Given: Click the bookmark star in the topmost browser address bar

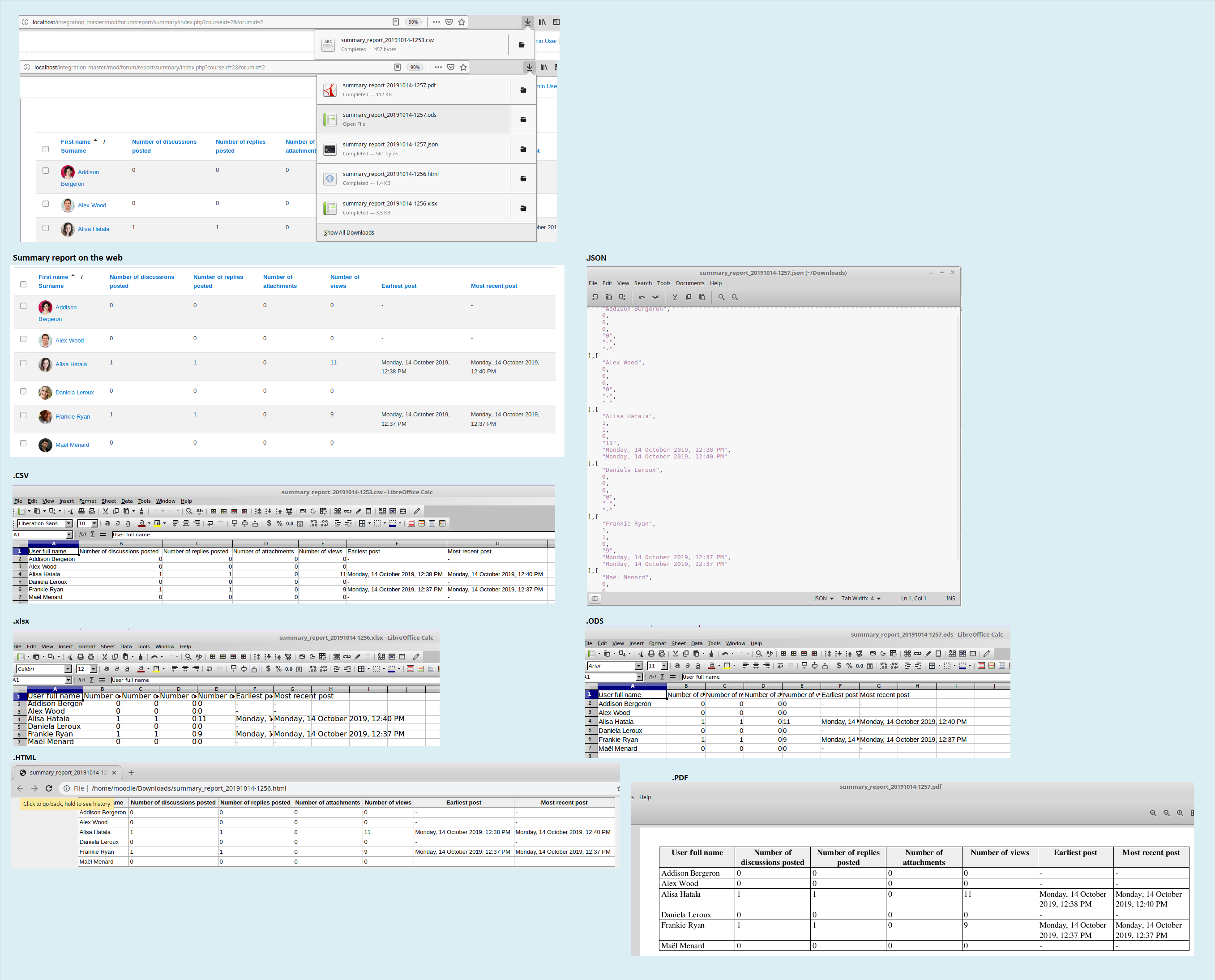Looking at the screenshot, I should 462,22.
